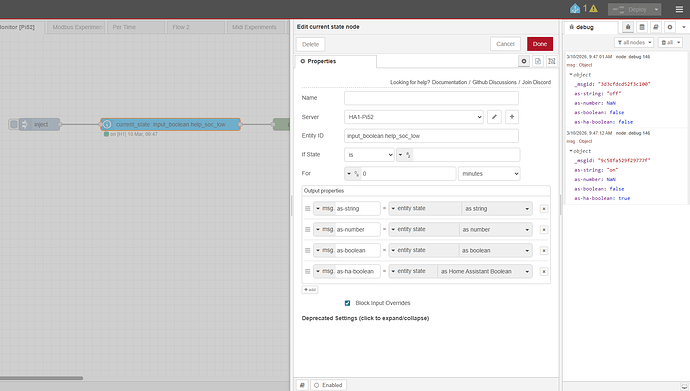690x391 pixels.
Task: Open the For value type selector
Action: click(x=353, y=174)
